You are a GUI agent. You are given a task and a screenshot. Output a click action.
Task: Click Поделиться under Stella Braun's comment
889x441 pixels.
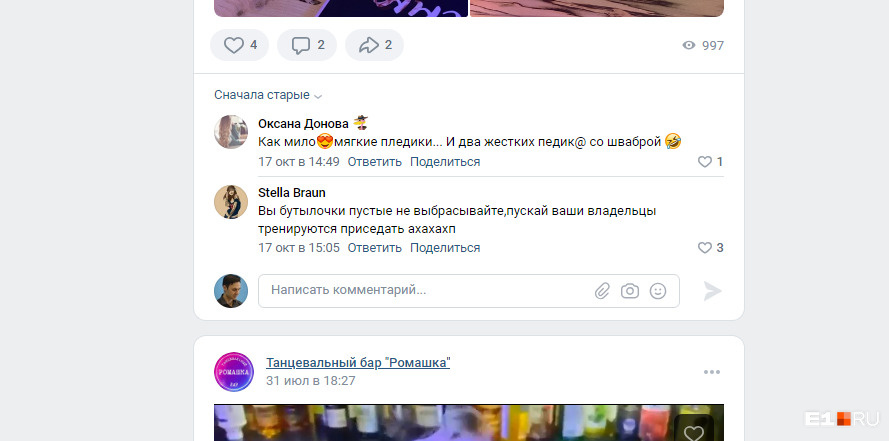(x=445, y=248)
